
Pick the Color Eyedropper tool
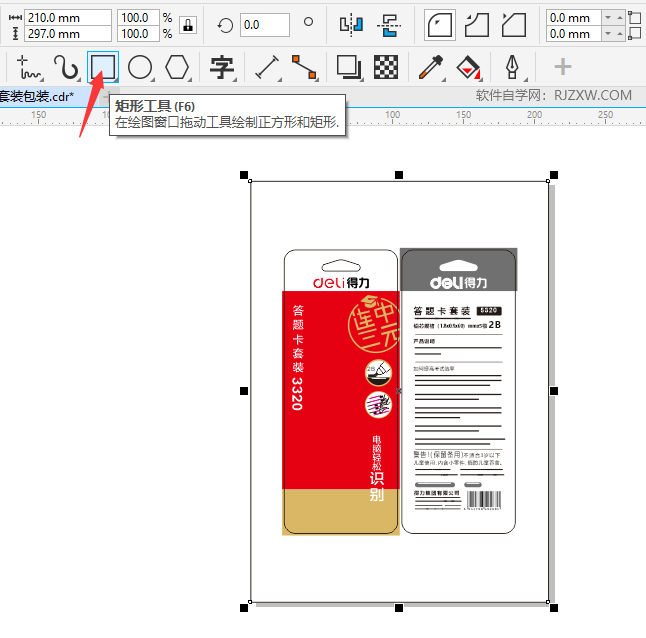[430, 67]
